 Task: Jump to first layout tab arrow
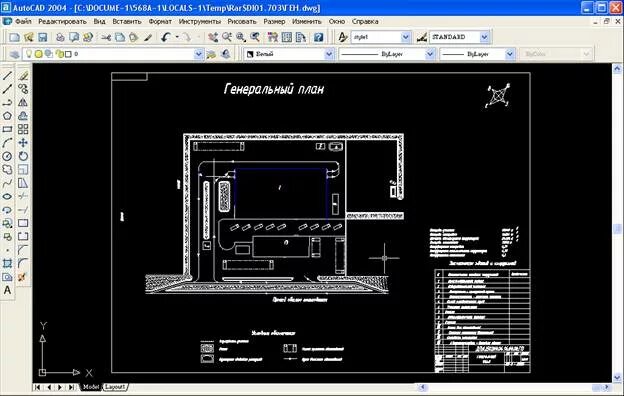click(37, 387)
